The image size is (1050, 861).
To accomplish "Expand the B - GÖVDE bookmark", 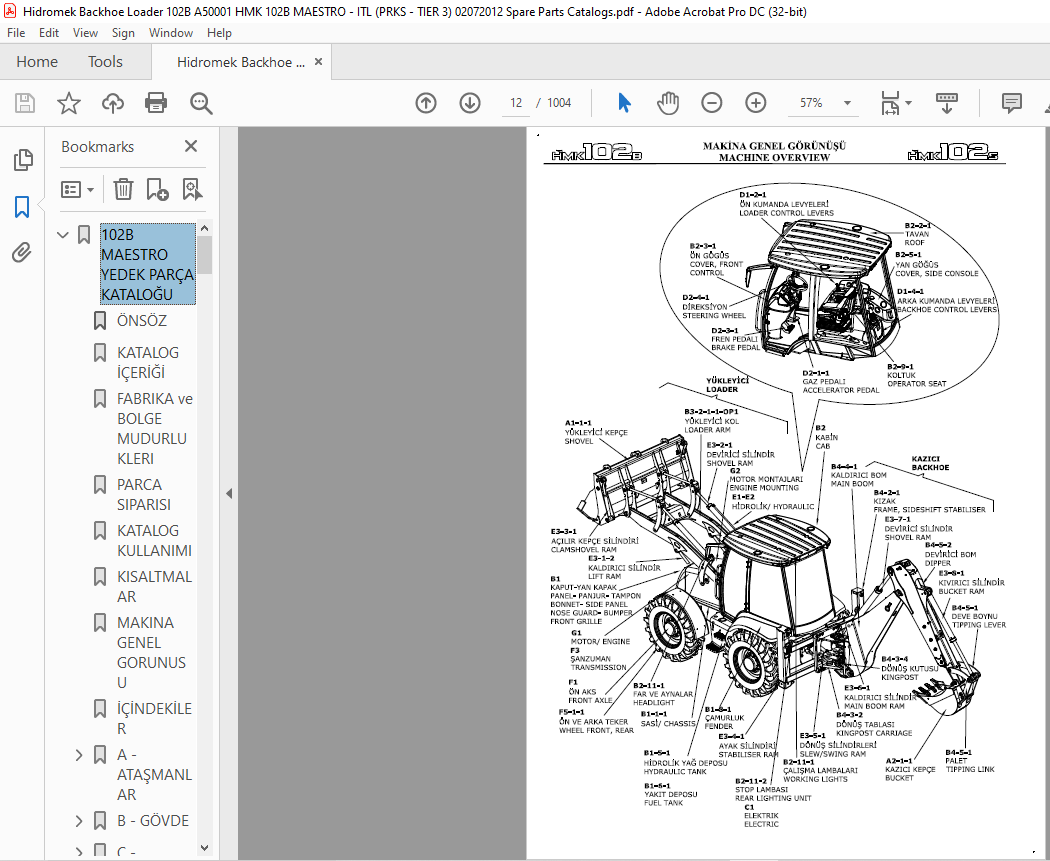I will 79,821.
